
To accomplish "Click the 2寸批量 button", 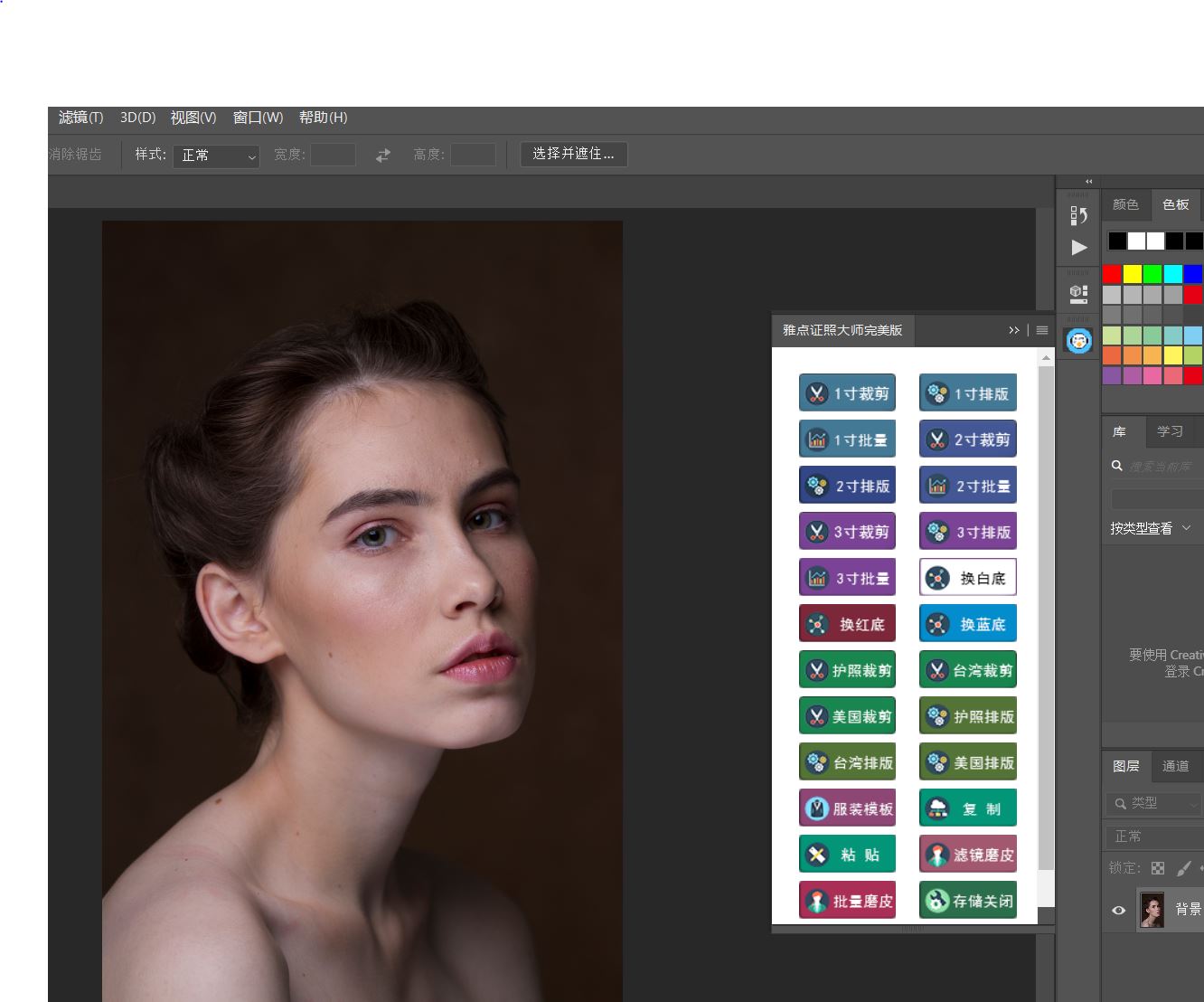I will click(968, 486).
